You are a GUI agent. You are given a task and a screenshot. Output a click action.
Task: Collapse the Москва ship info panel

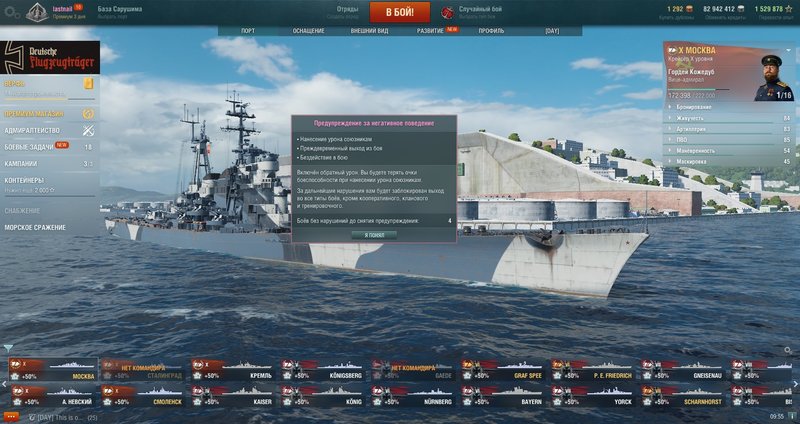pos(789,50)
